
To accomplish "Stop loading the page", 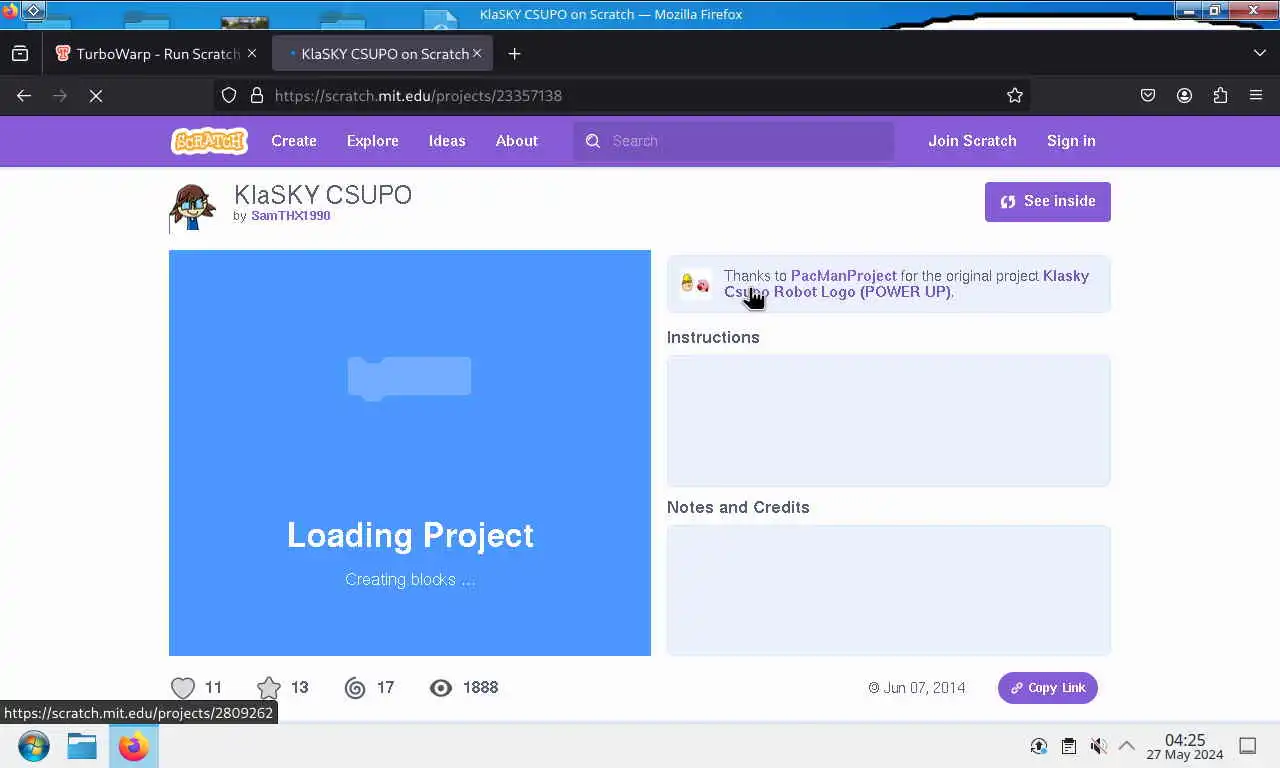I will tap(96, 96).
